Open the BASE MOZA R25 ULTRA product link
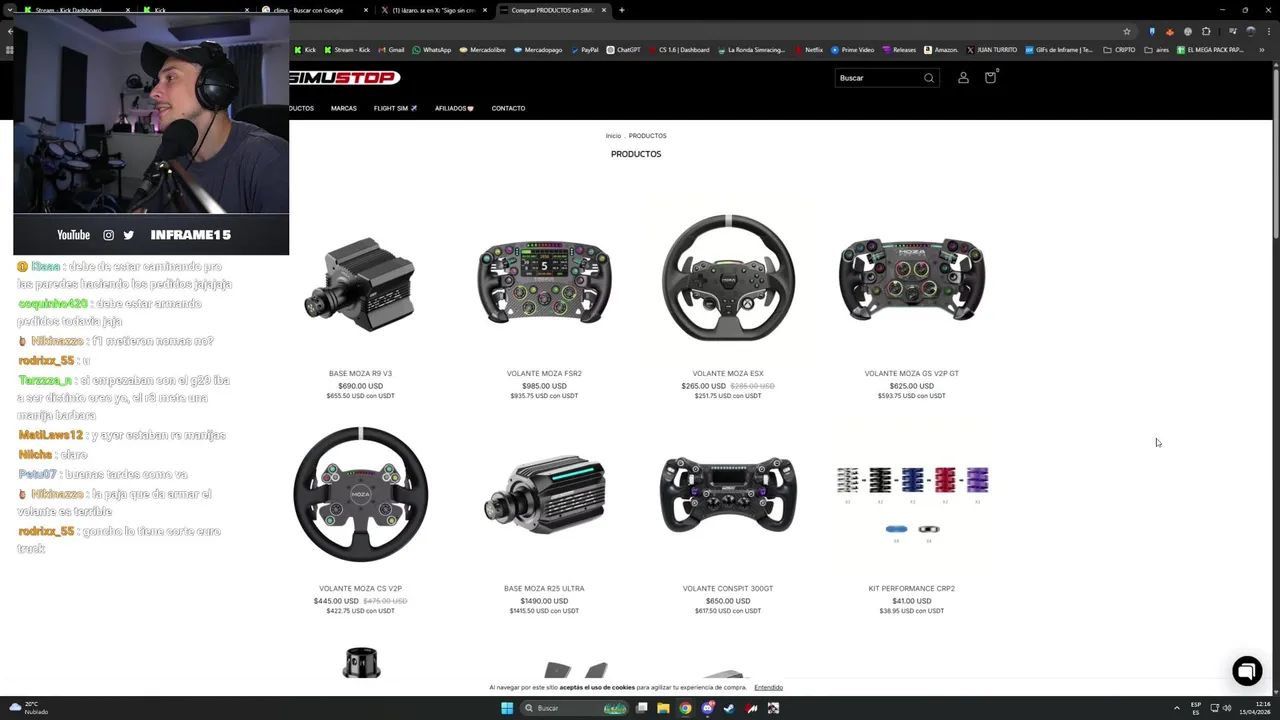This screenshot has width=1280, height=720. point(544,589)
